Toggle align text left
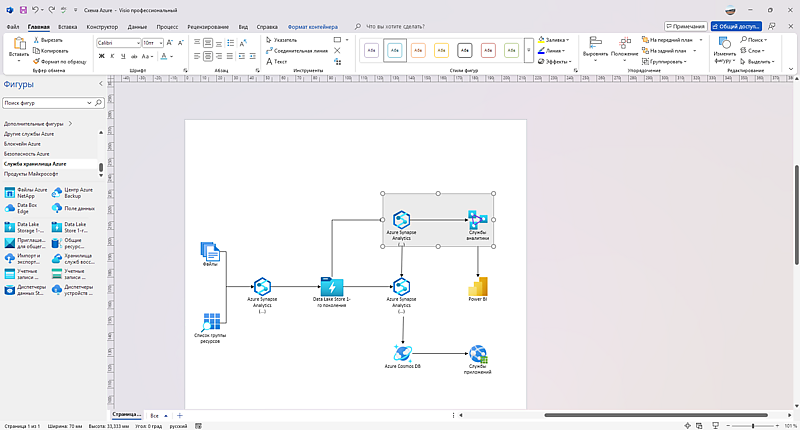800x430 pixels. click(197, 56)
